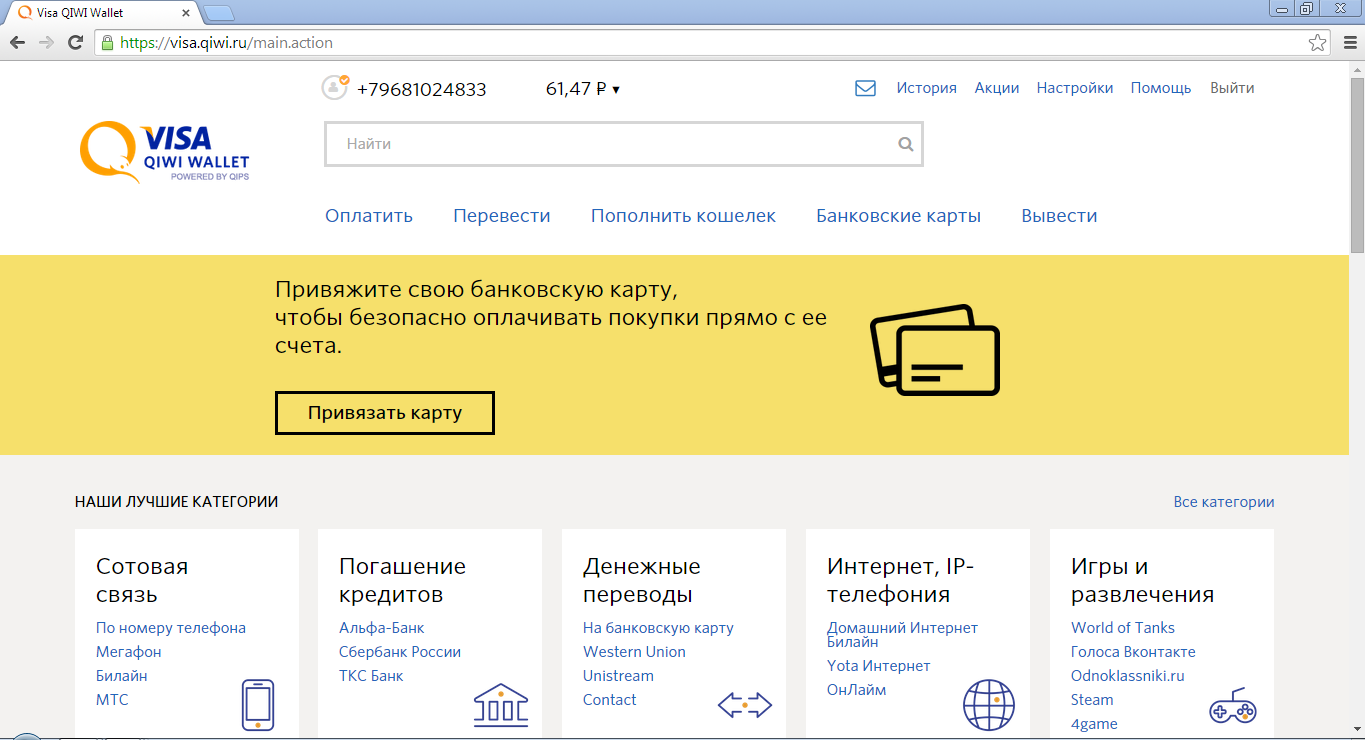Open the Денежные переводы category heading

(642, 580)
